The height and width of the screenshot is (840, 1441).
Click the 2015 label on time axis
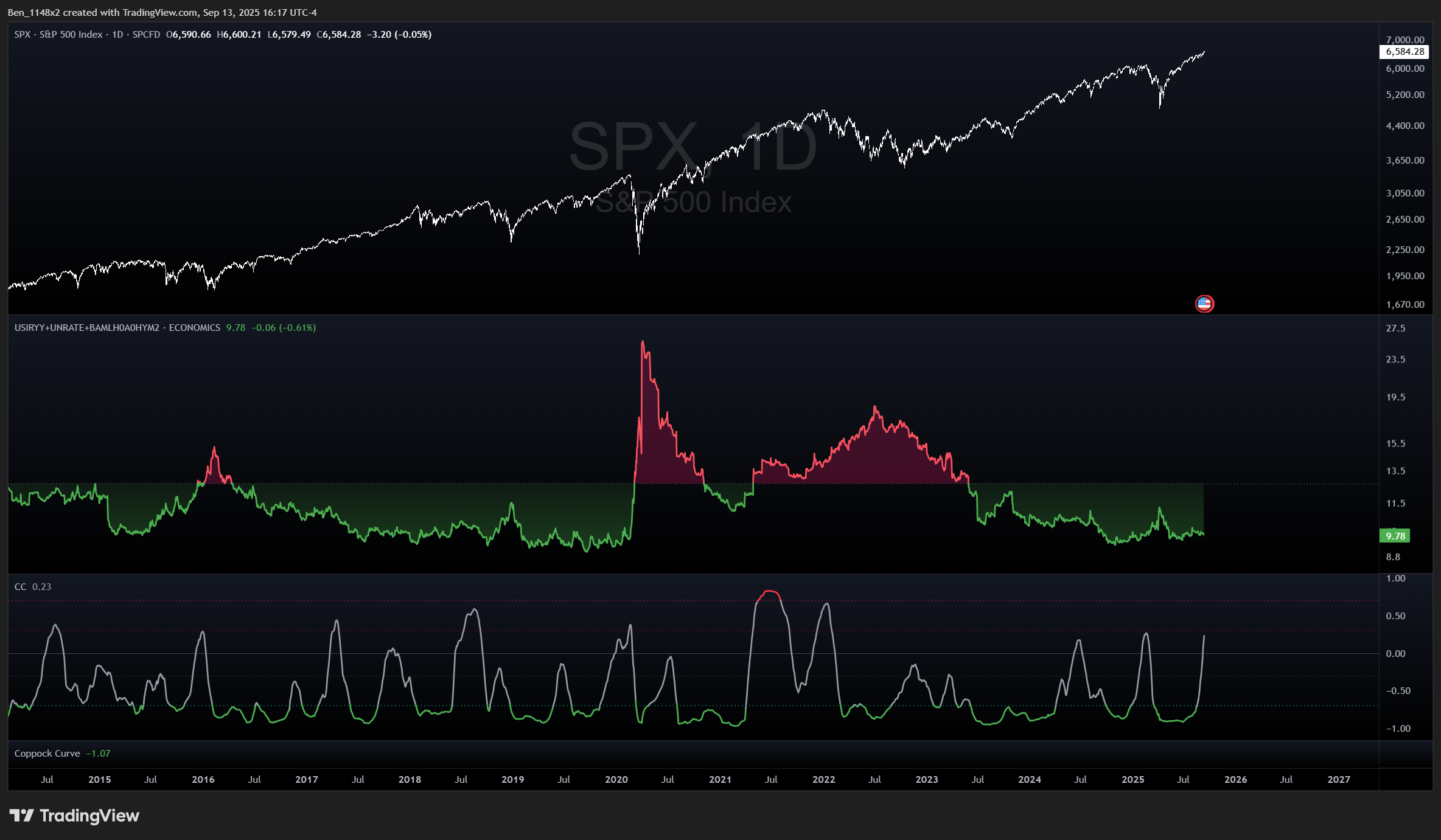99,780
